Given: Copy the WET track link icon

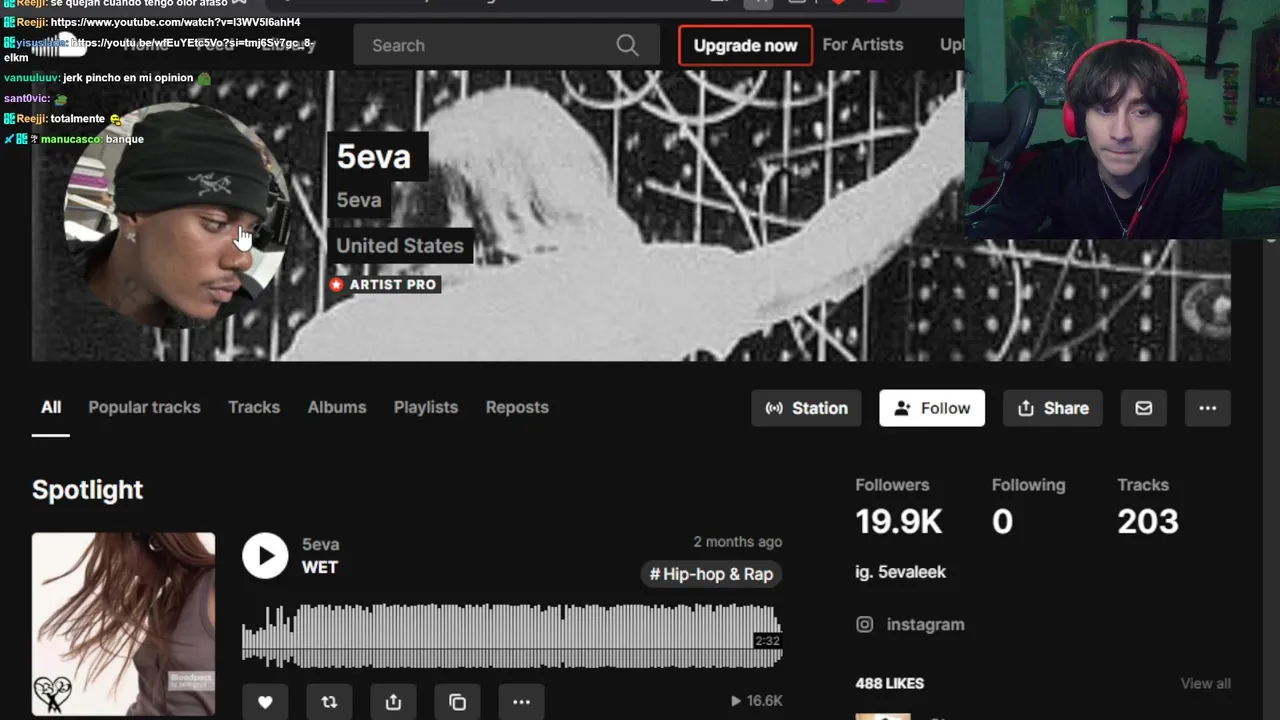Looking at the screenshot, I should pyautogui.click(x=457, y=702).
